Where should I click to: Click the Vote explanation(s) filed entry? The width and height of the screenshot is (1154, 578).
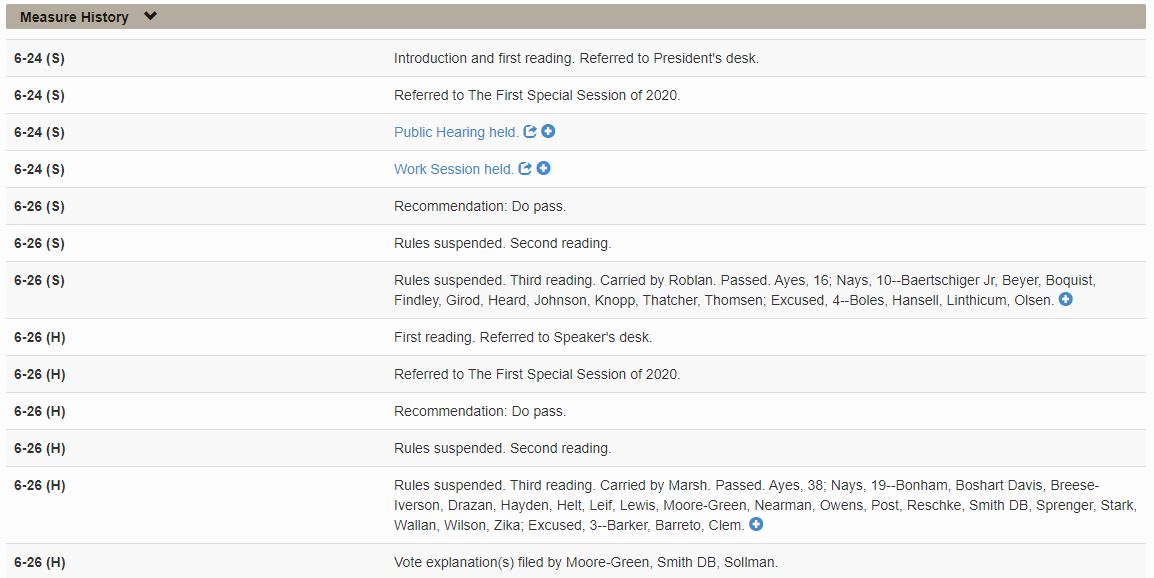click(x=585, y=562)
